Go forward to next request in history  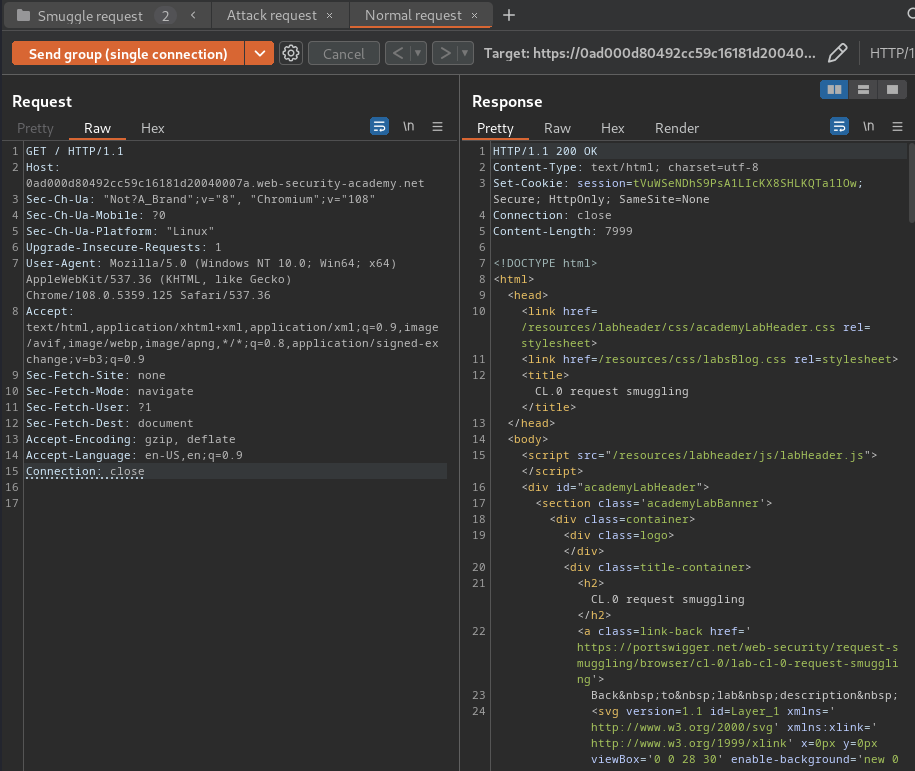445,54
